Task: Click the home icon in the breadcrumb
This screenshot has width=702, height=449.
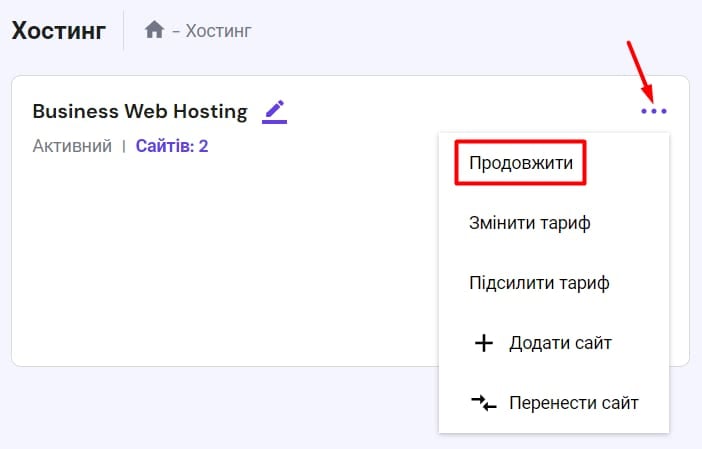Action: click(x=154, y=30)
